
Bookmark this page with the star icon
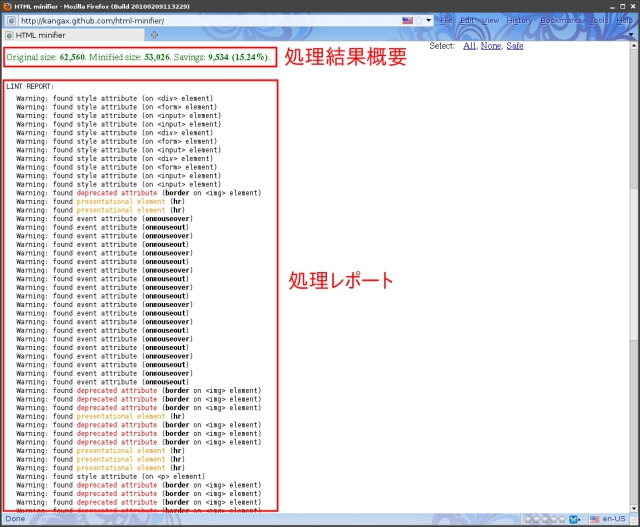click(419, 20)
